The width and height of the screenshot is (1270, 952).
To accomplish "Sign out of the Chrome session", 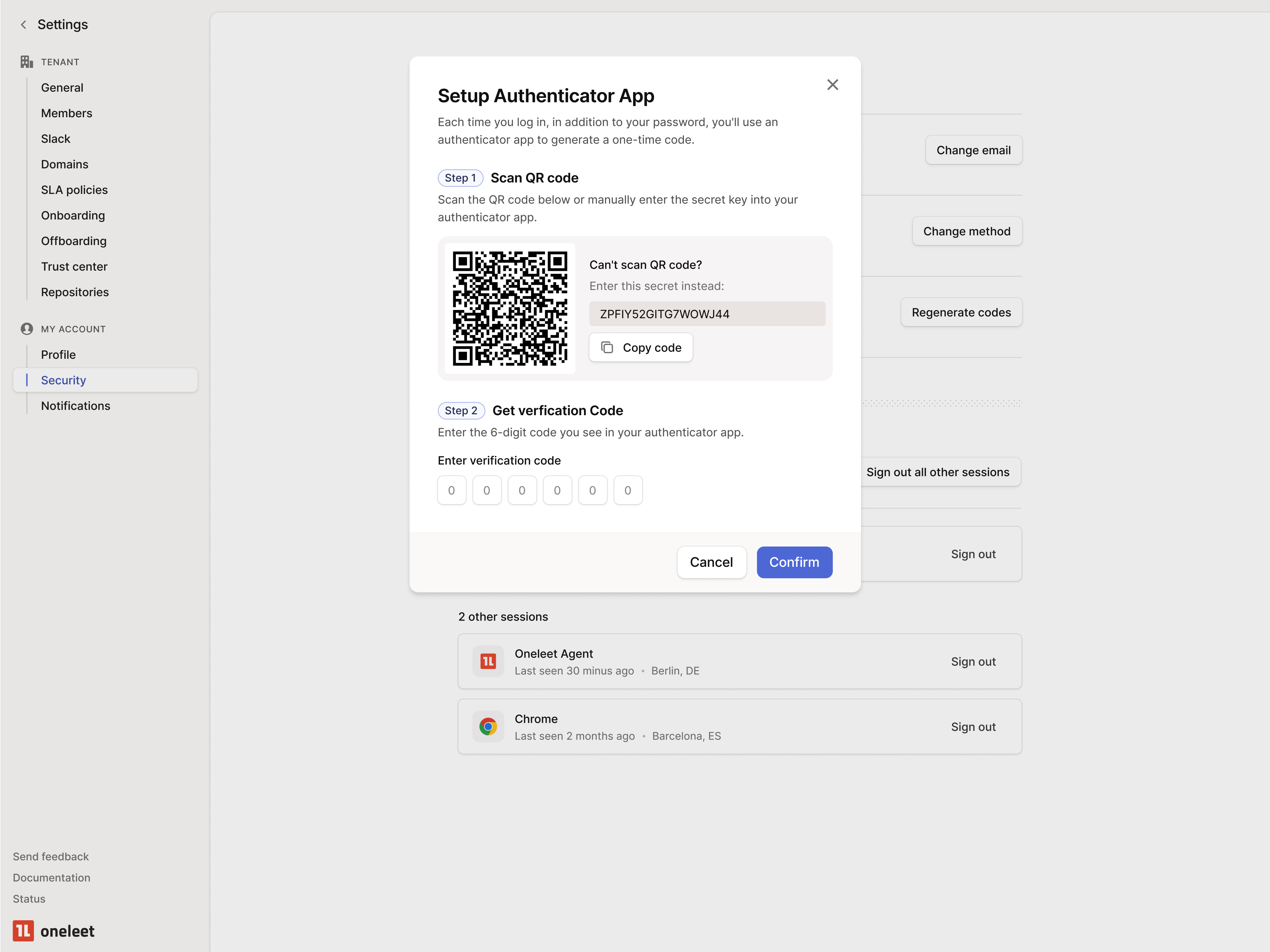I will pyautogui.click(x=973, y=726).
